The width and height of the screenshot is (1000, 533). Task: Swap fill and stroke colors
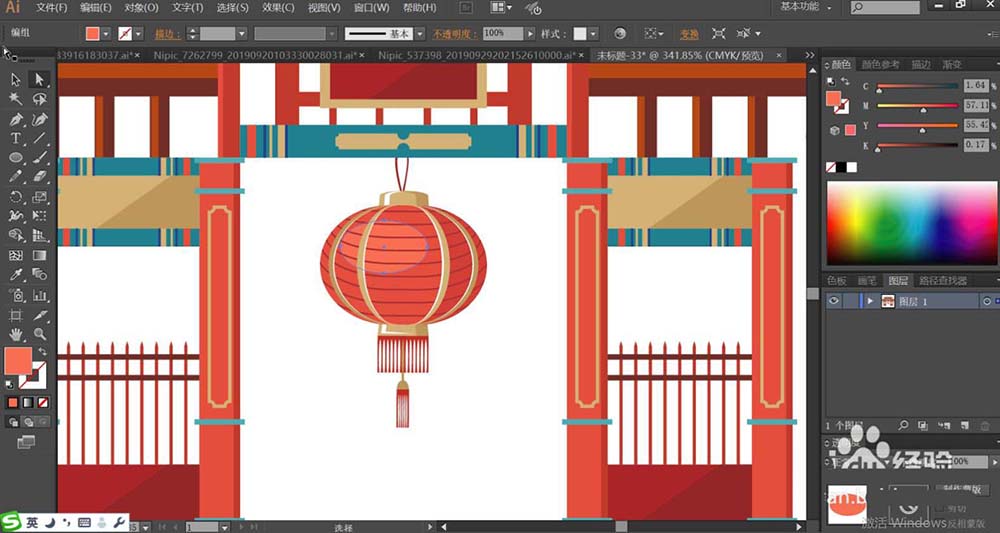(43, 351)
